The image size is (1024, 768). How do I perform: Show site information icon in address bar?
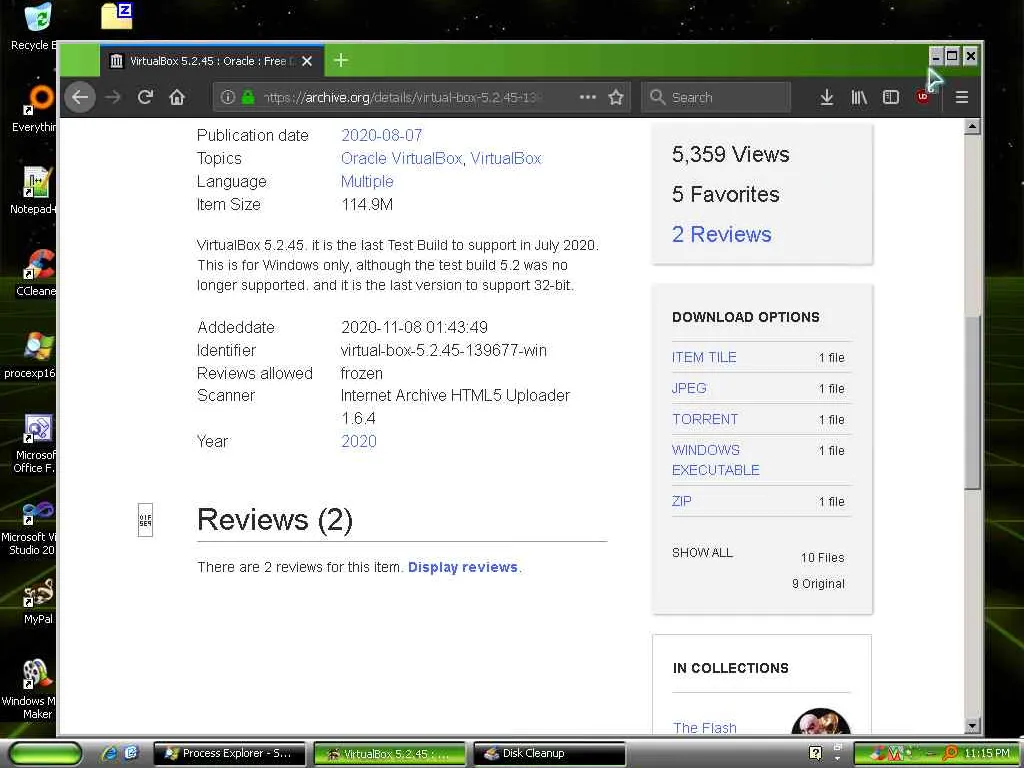point(227,97)
